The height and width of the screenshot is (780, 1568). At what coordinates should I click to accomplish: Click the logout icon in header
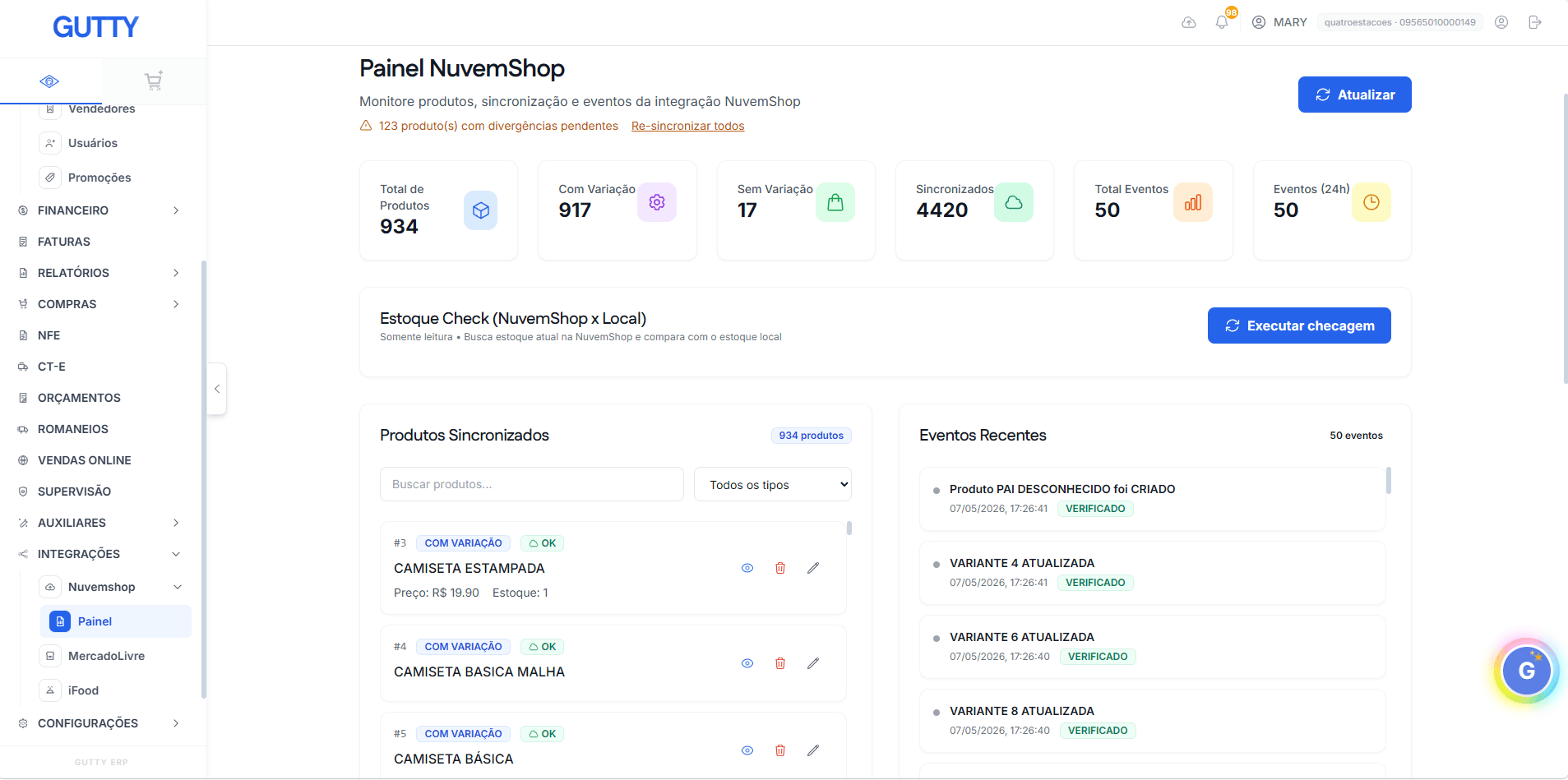pos(1535,22)
